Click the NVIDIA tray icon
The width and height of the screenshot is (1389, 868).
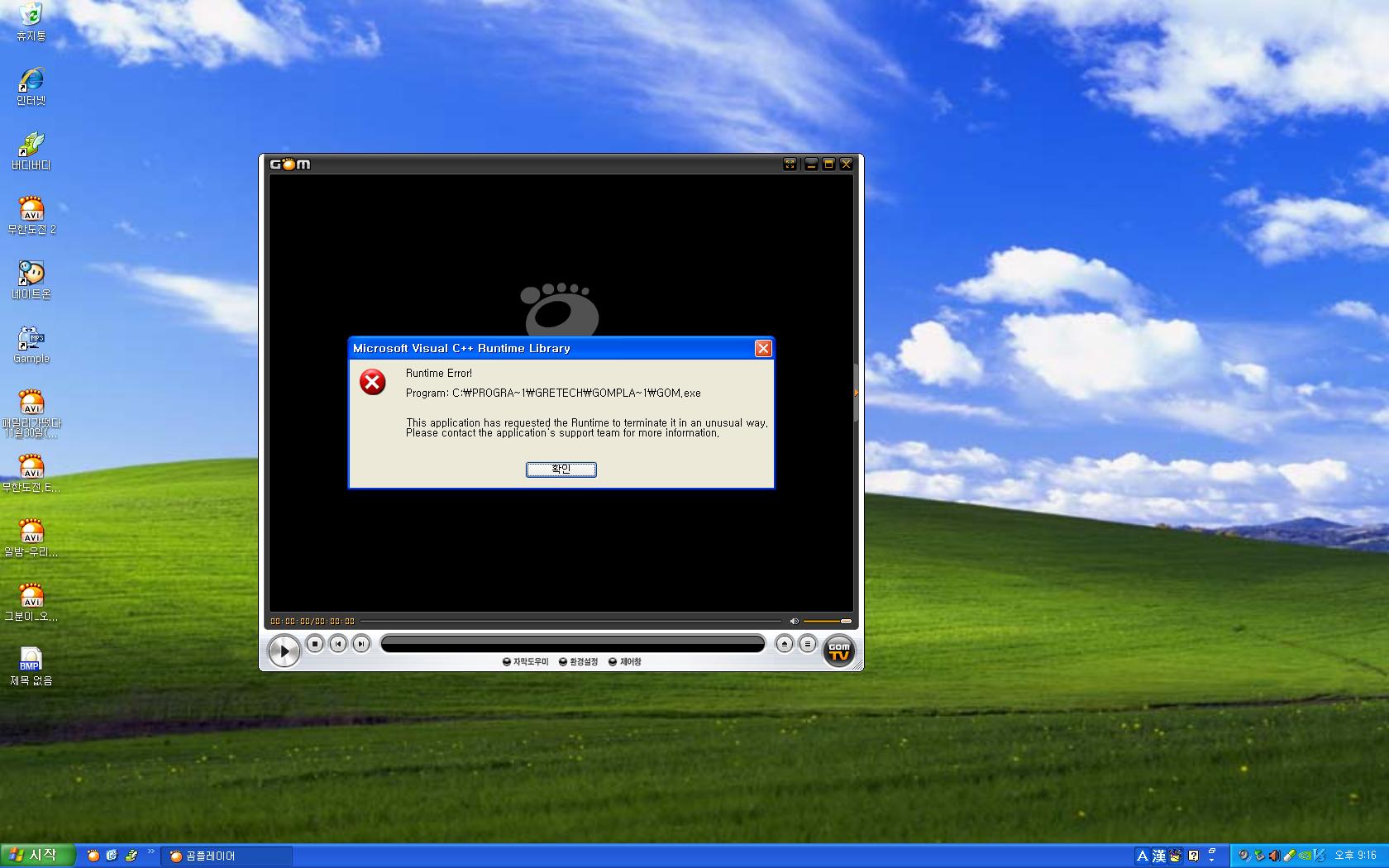[x=1305, y=856]
